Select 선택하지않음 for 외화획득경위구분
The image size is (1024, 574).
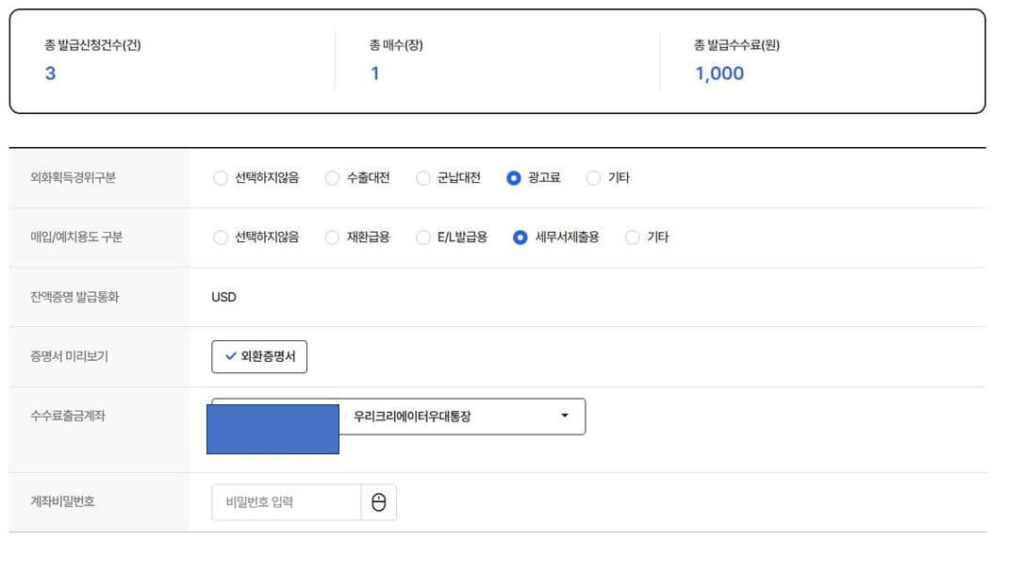(x=221, y=178)
